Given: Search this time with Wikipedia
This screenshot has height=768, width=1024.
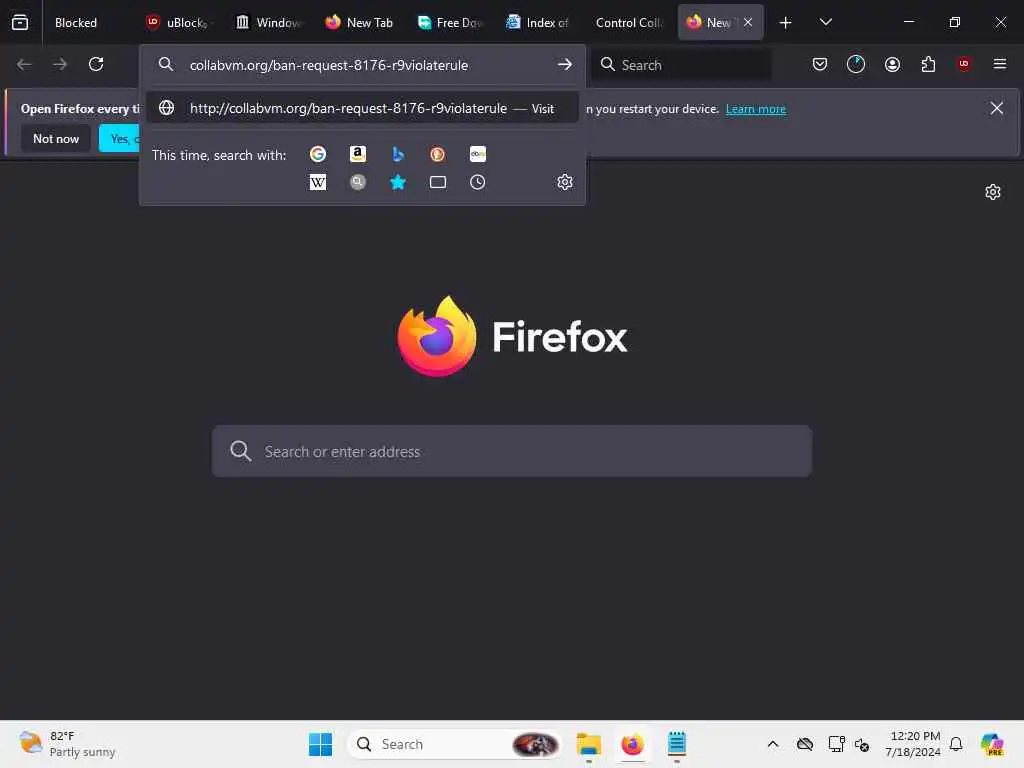Looking at the screenshot, I should (318, 182).
